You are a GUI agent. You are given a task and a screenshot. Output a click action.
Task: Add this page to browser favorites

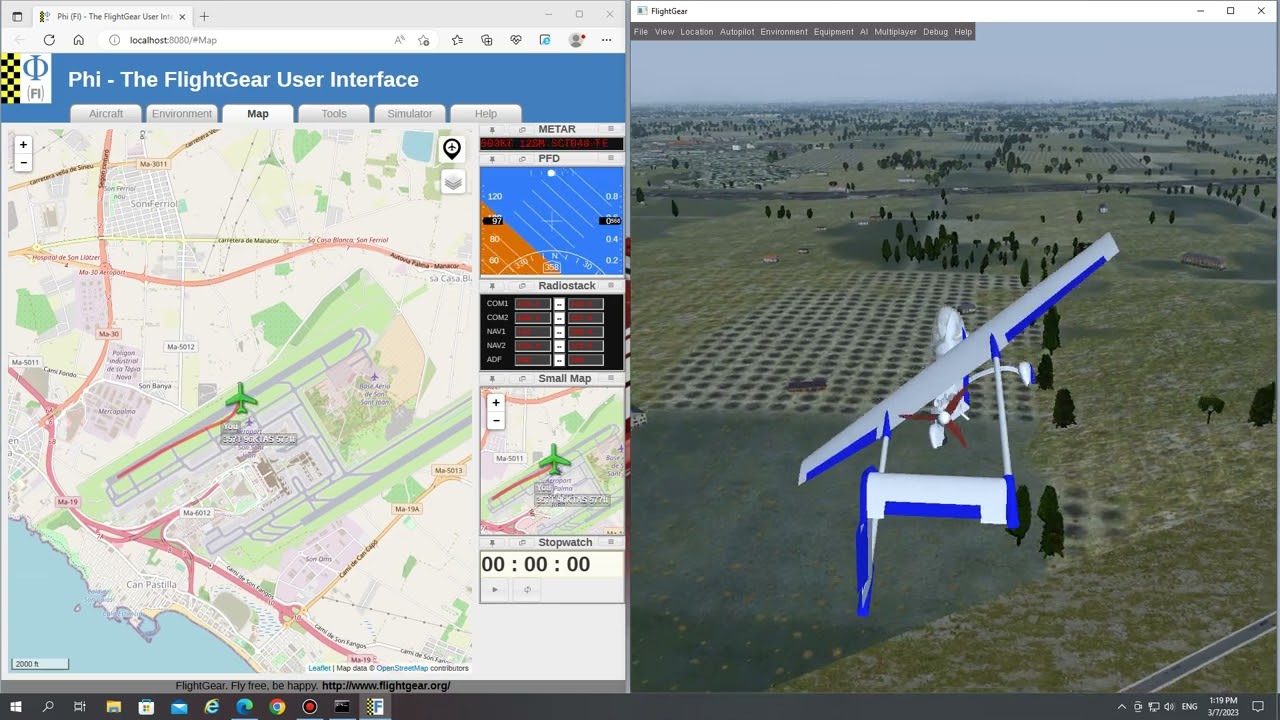(424, 40)
